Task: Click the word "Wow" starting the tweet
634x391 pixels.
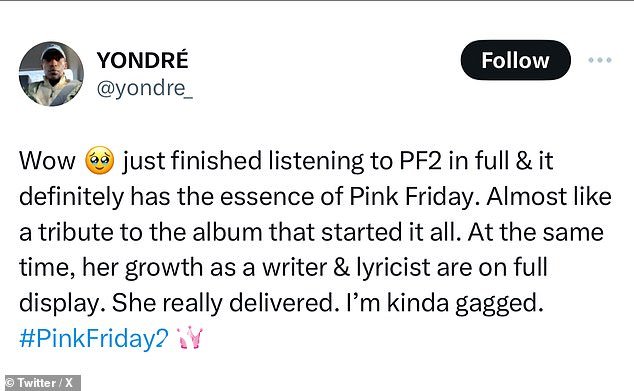Action: (x=47, y=161)
